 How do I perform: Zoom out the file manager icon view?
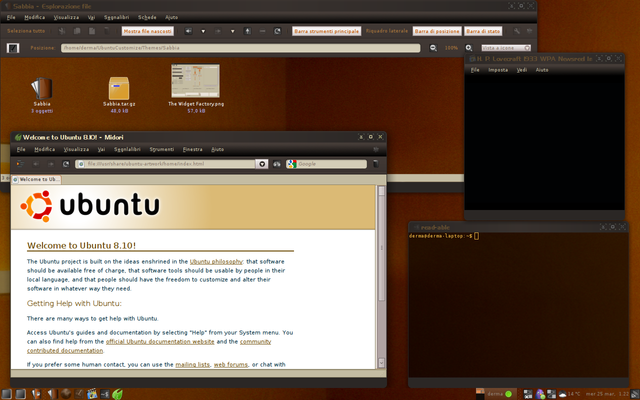coord(433,48)
